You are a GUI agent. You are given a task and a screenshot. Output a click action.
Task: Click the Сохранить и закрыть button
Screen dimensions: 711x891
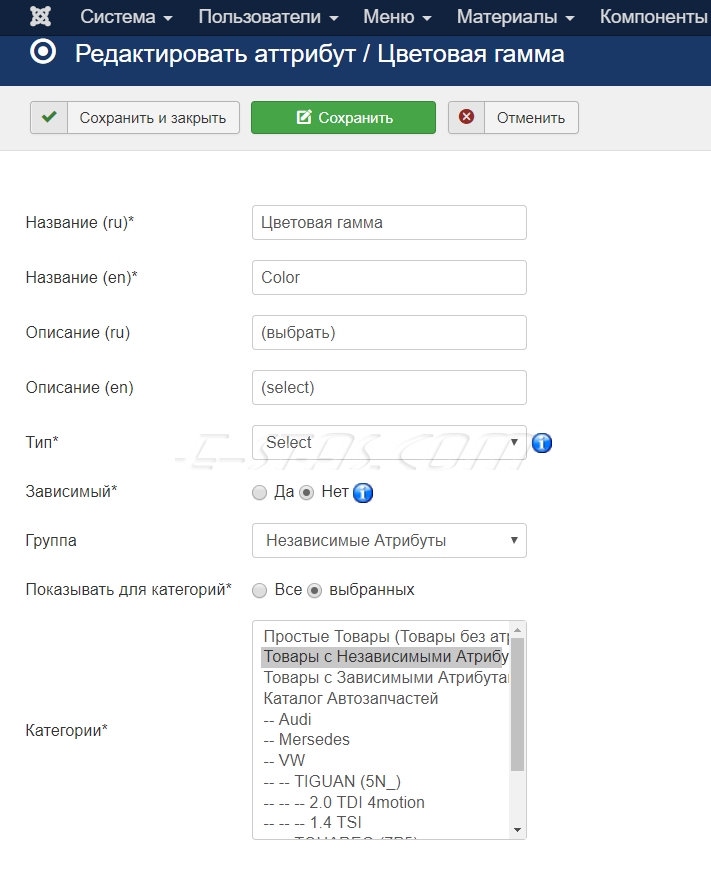click(x=135, y=118)
